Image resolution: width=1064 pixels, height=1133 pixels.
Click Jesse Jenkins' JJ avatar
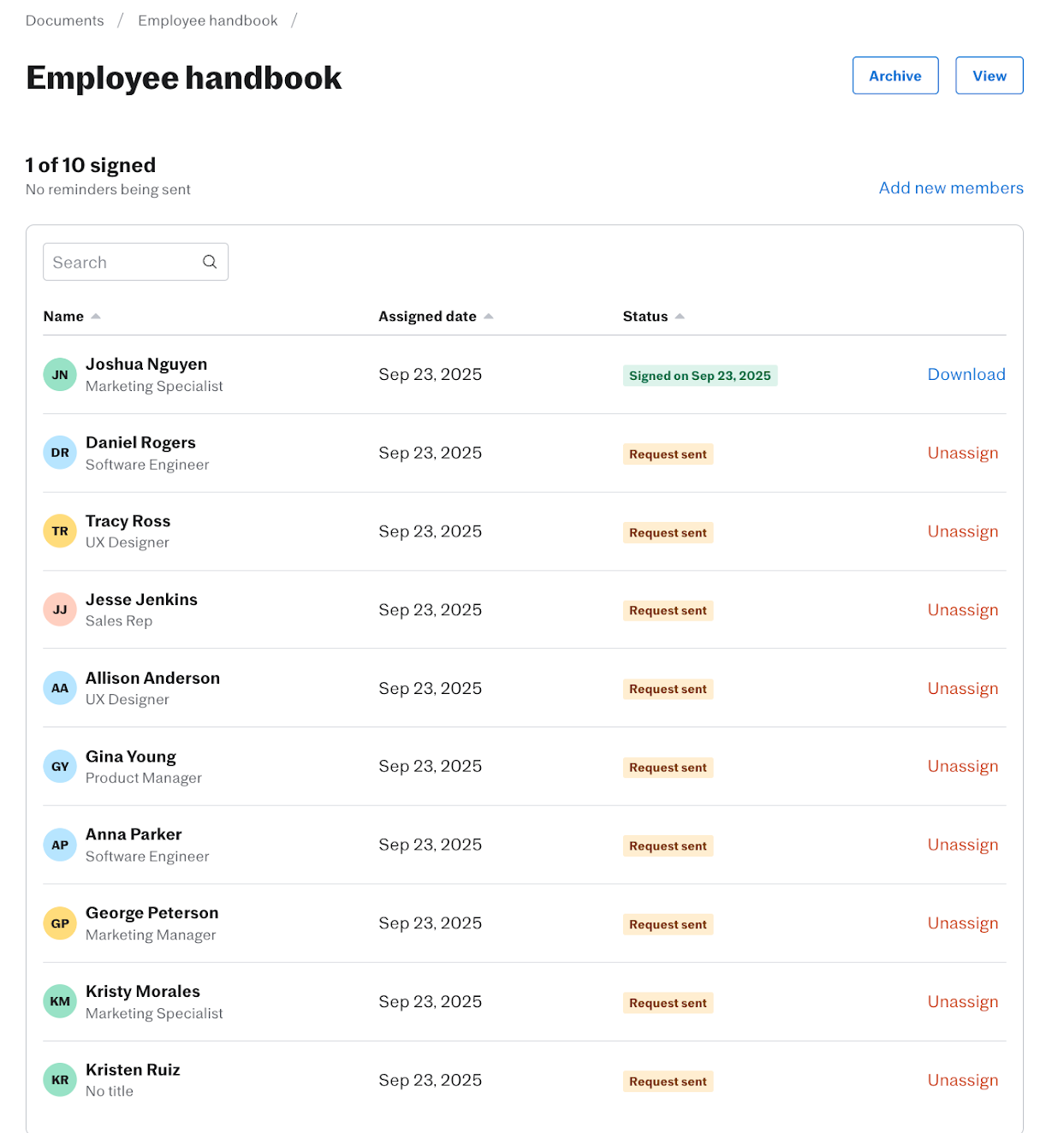60,609
